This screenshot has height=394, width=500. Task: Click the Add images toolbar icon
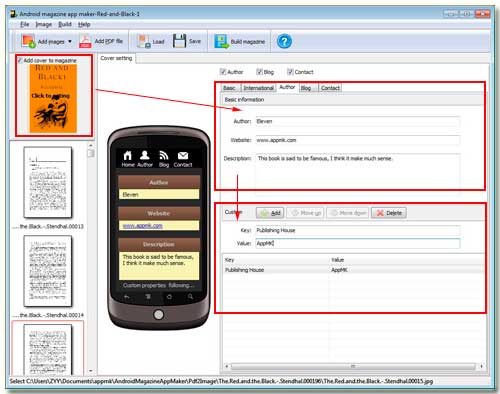pos(28,41)
